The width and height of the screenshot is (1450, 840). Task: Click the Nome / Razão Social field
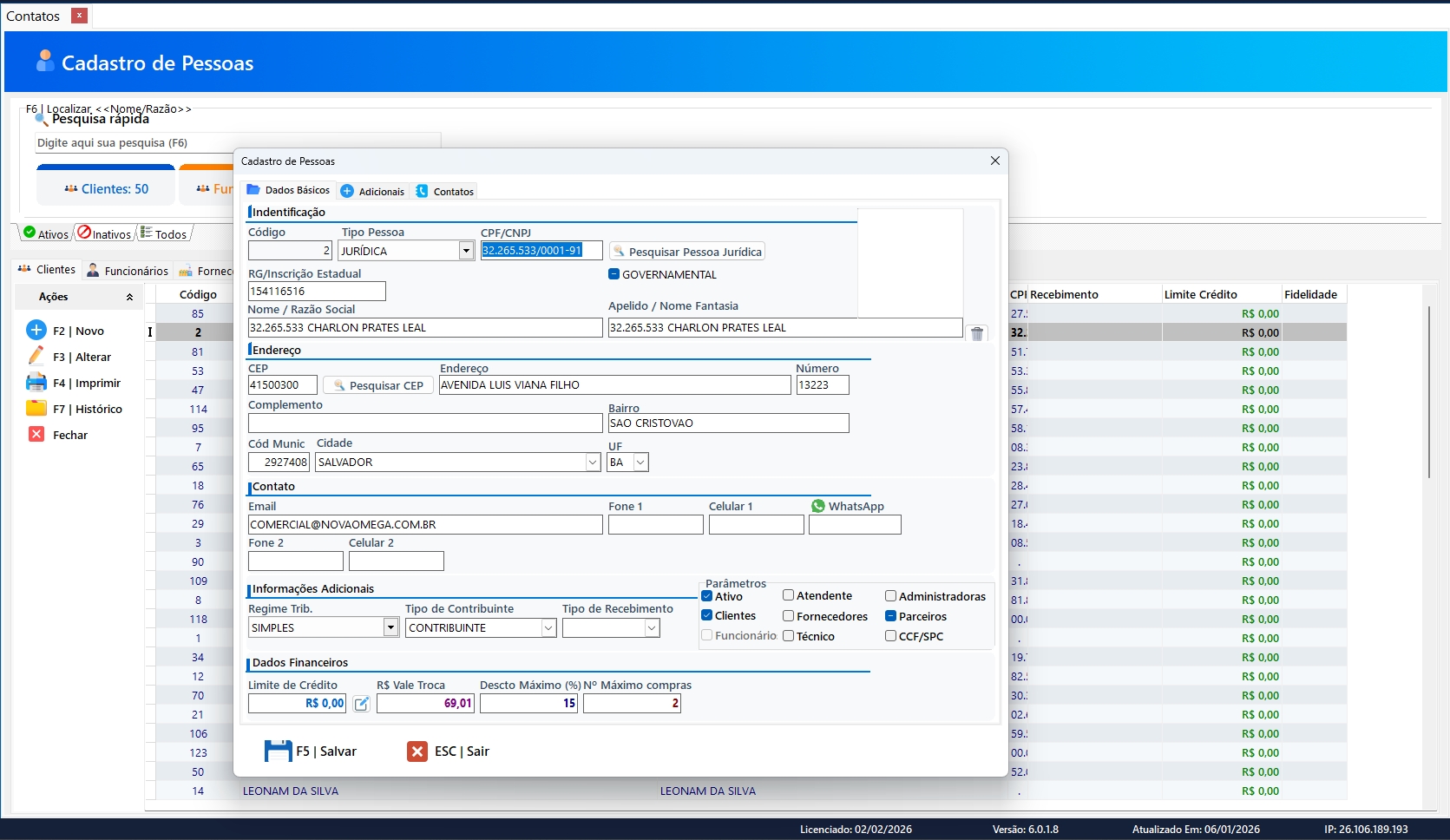pos(425,328)
